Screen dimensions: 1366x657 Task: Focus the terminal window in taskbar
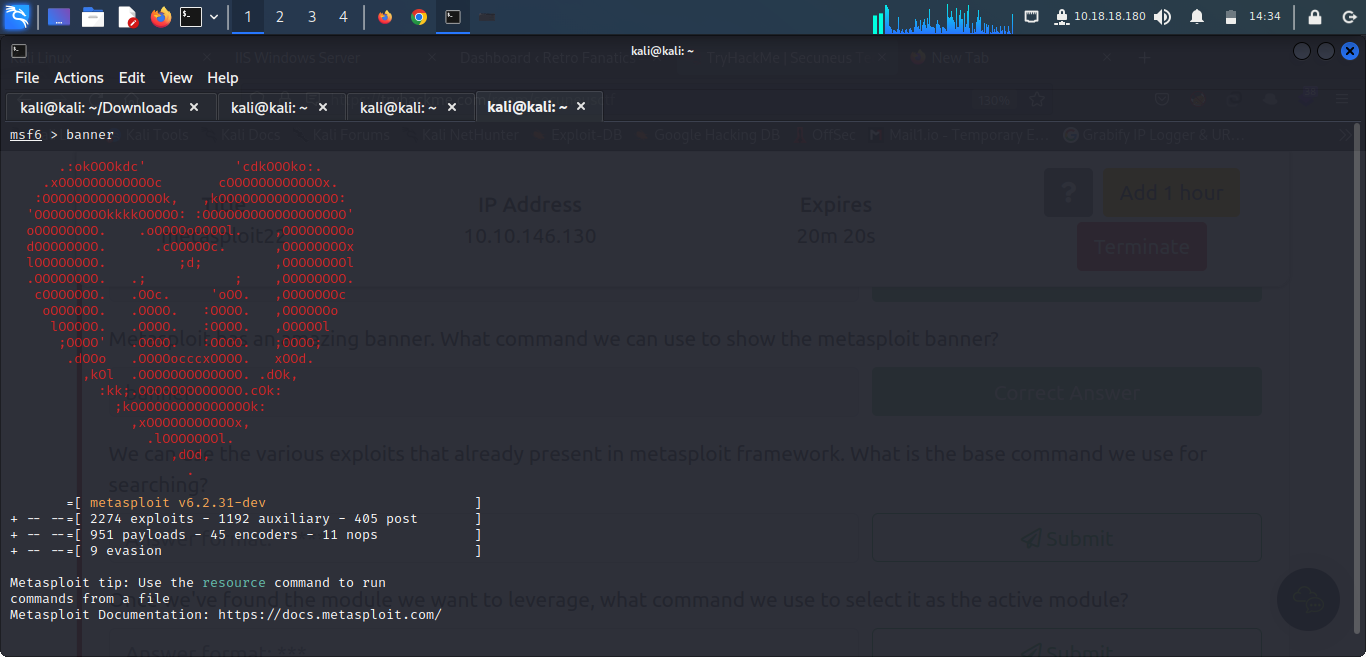[453, 17]
